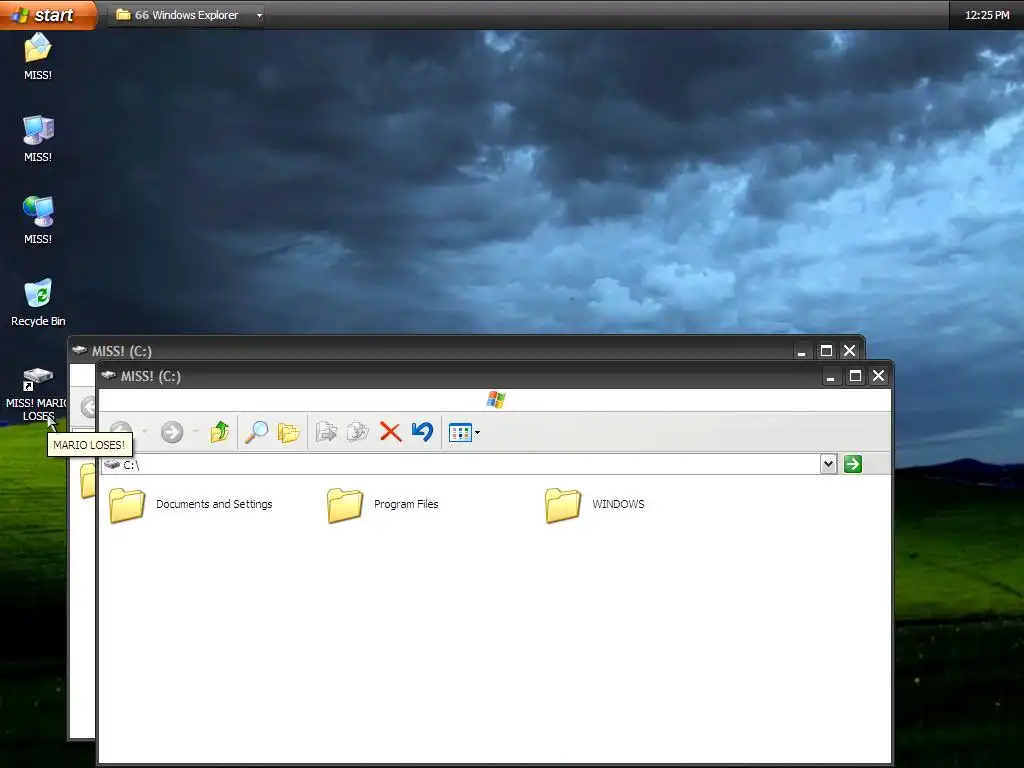Viewport: 1024px width, 768px height.
Task: Click drive icon in back window title bar
Action: [x=80, y=350]
